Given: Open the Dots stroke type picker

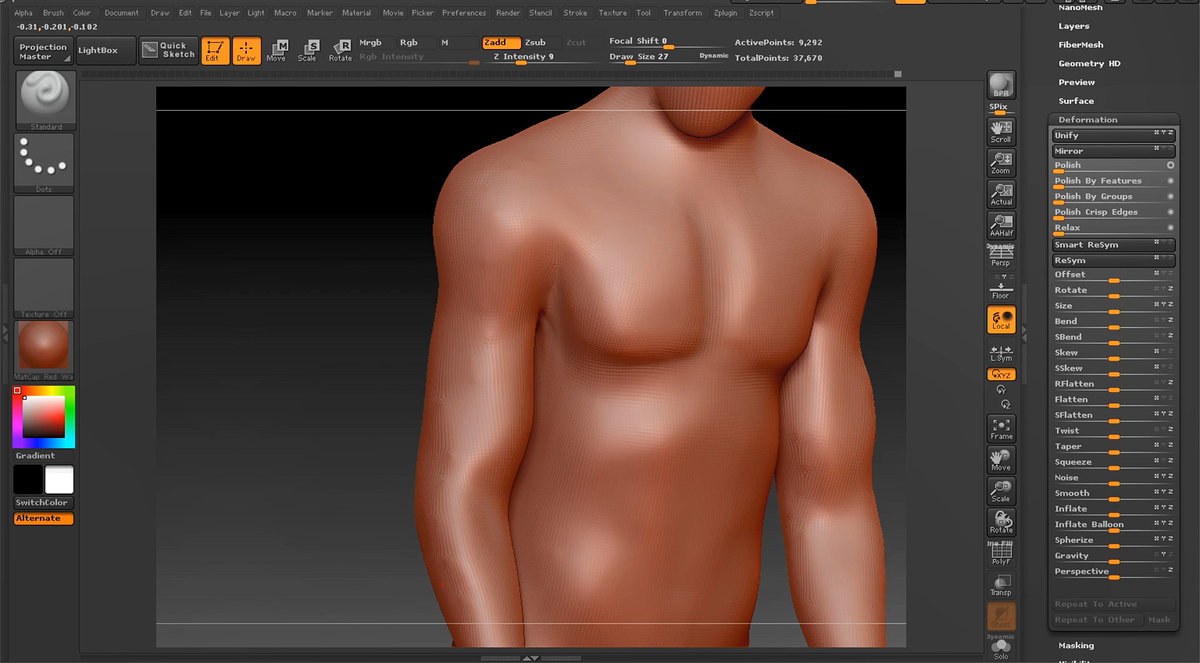Looking at the screenshot, I should (x=44, y=163).
